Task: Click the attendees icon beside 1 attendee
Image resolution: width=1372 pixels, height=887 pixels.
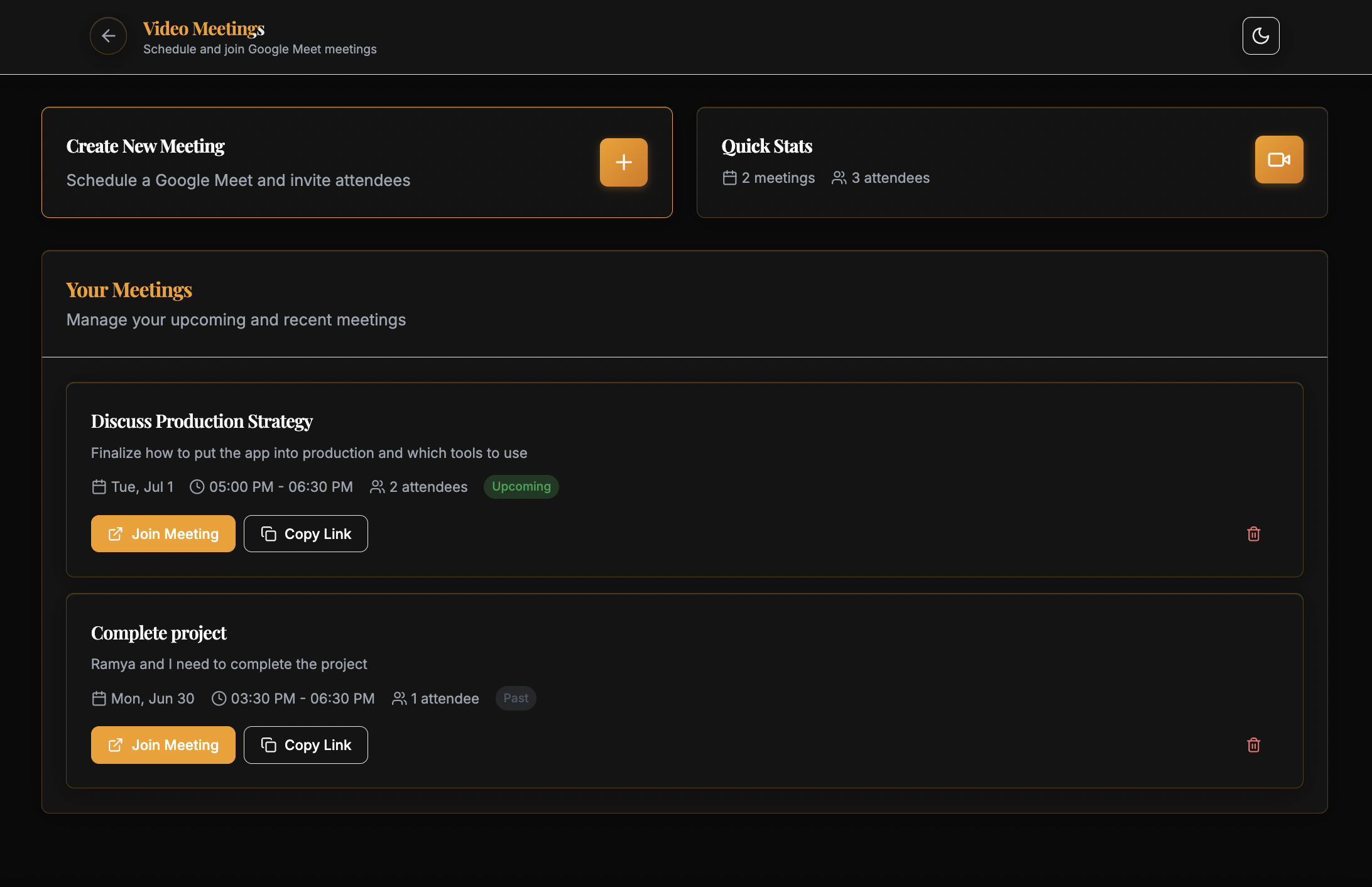Action: coord(399,699)
